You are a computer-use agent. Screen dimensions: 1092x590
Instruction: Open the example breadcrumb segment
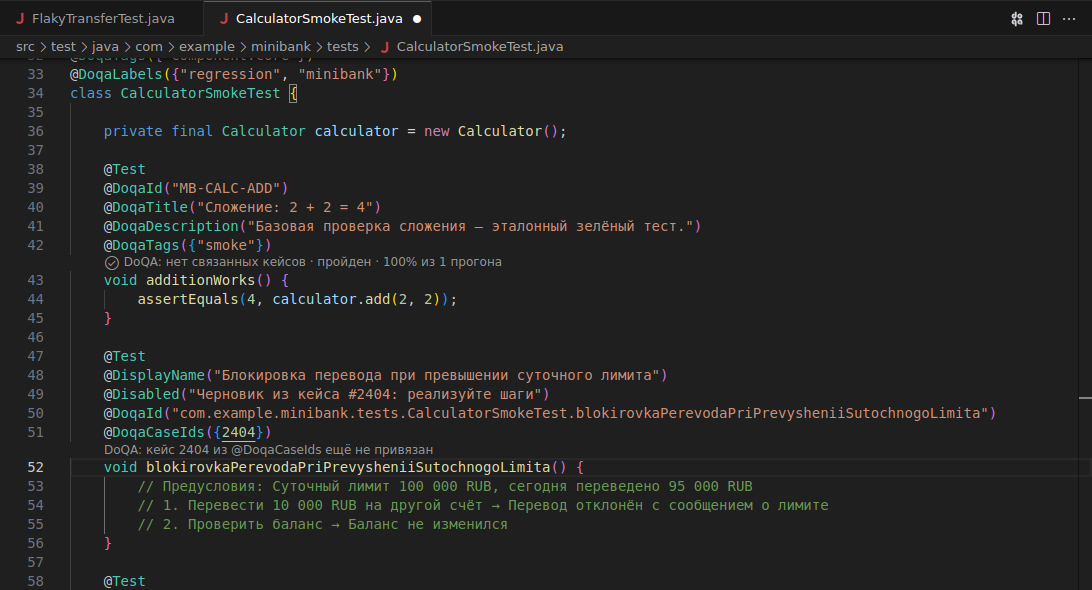207,47
